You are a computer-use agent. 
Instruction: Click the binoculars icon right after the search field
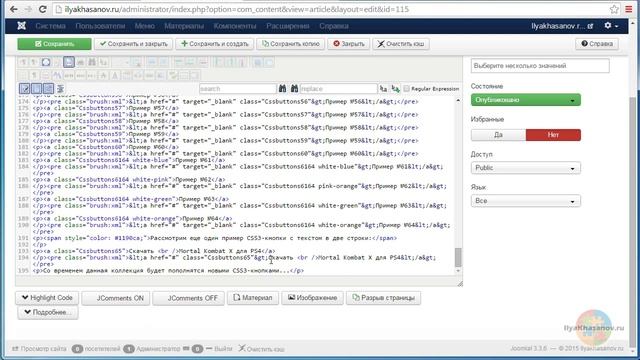pos(282,89)
